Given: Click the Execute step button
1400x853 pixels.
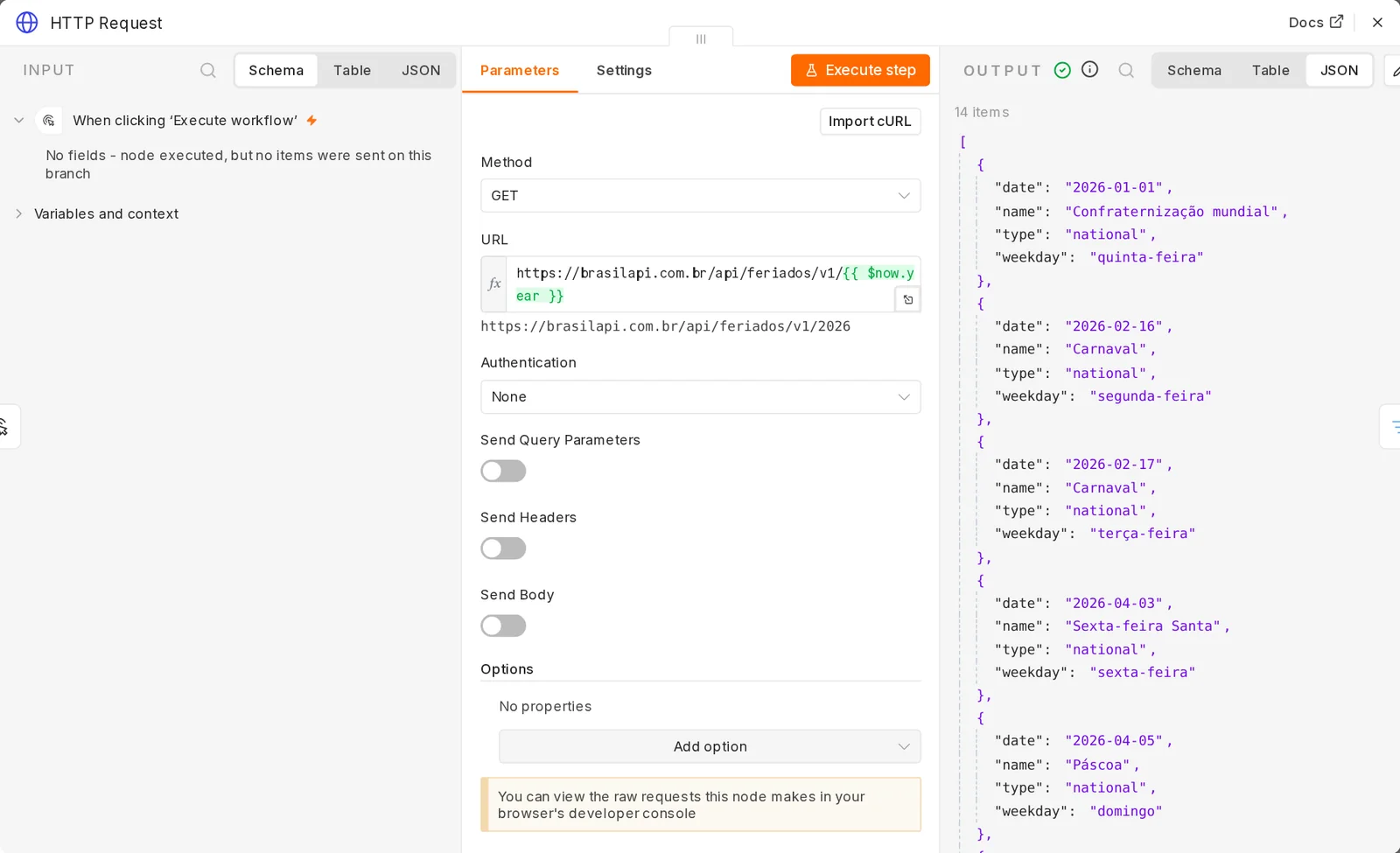Looking at the screenshot, I should click(860, 70).
